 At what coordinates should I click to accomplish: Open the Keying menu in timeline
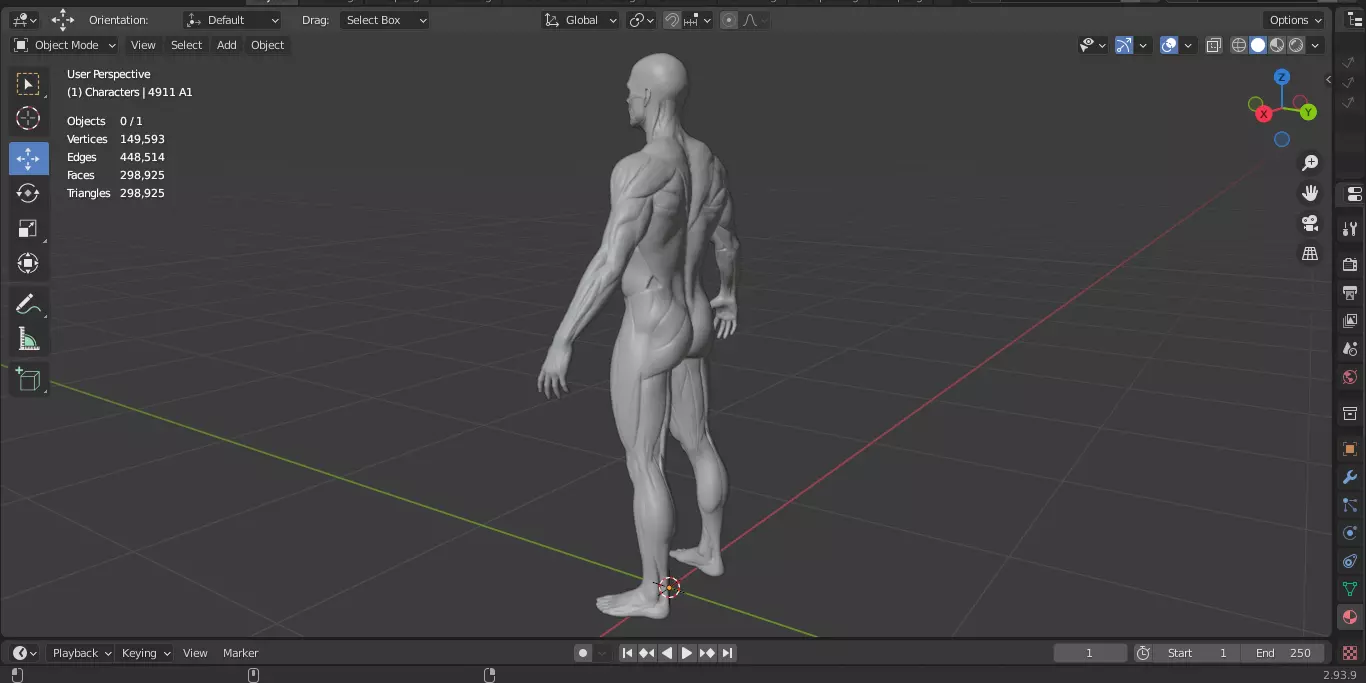[146, 653]
